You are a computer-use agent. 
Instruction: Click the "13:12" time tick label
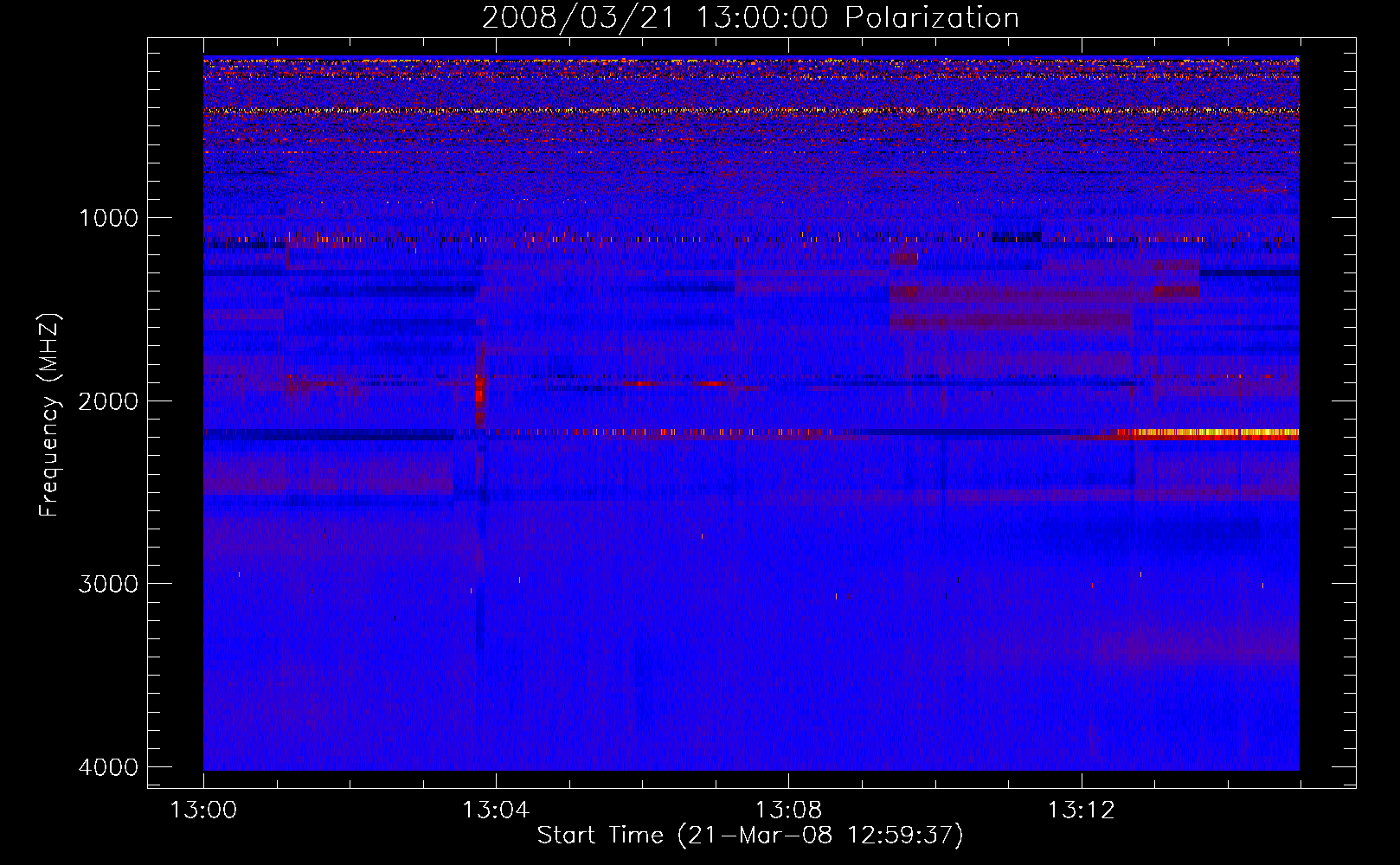[x=1081, y=811]
